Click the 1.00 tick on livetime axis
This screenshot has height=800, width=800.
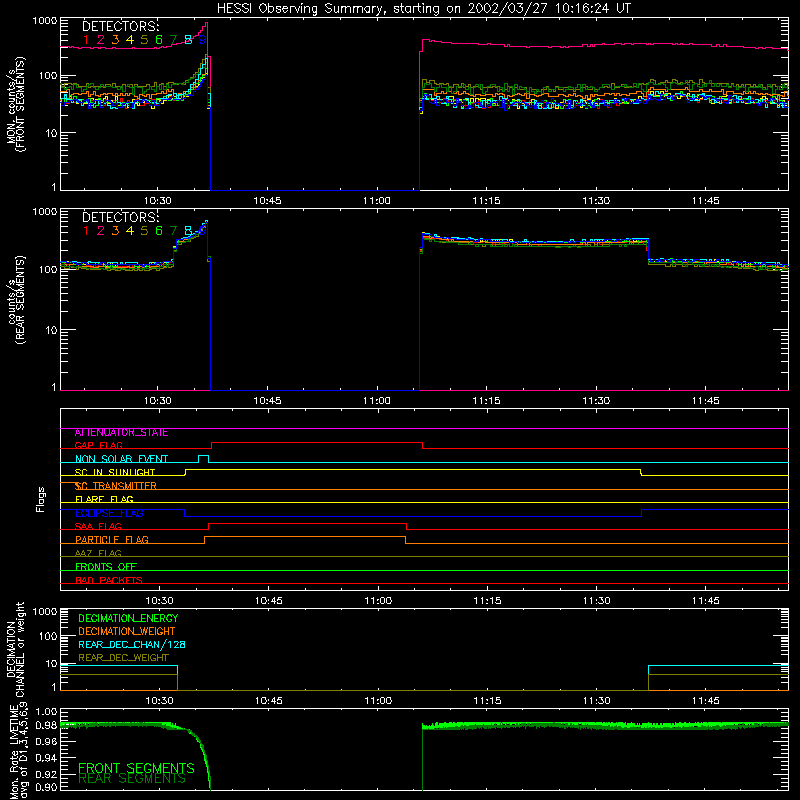[46, 712]
